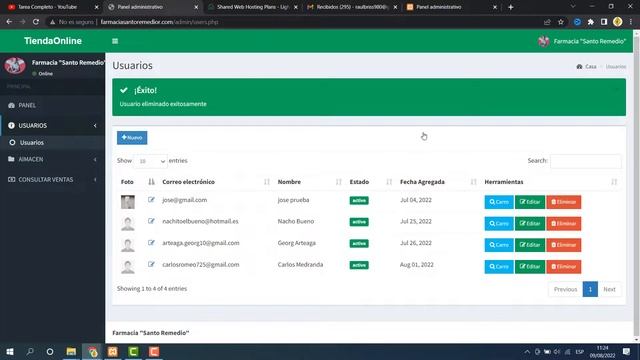Click the profile avatar in the top header

544,41
